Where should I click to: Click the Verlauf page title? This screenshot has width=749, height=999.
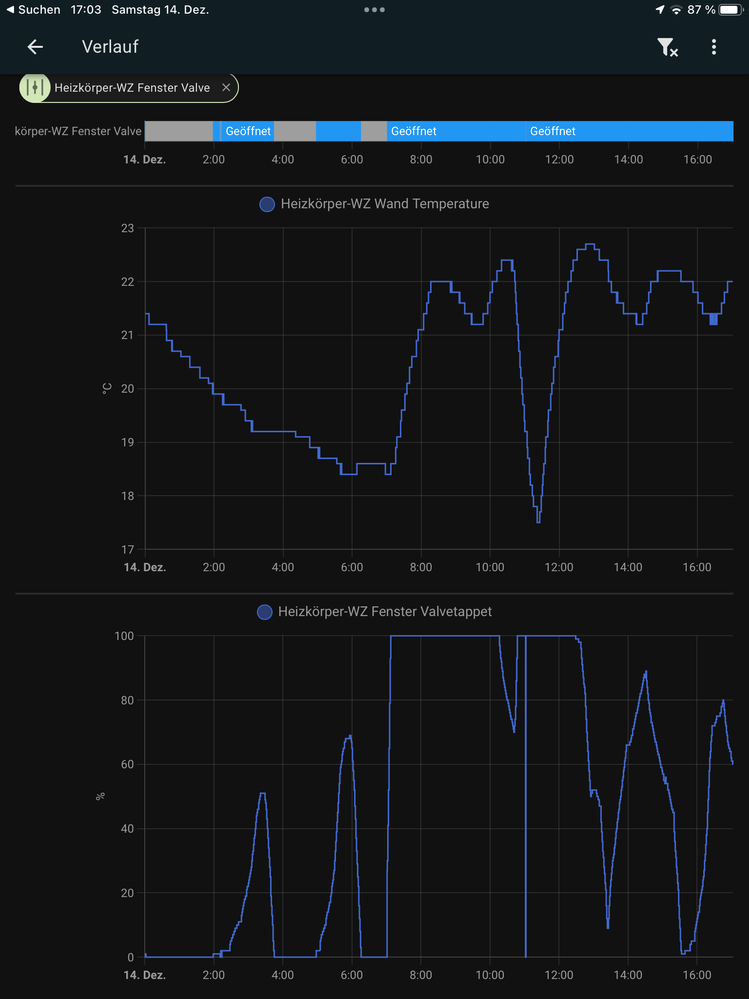click(110, 47)
